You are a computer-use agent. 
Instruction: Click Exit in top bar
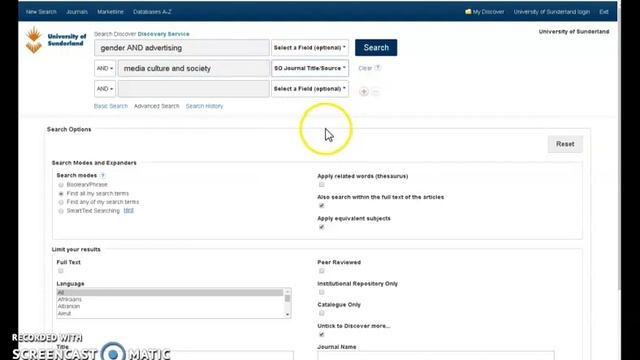point(604,12)
